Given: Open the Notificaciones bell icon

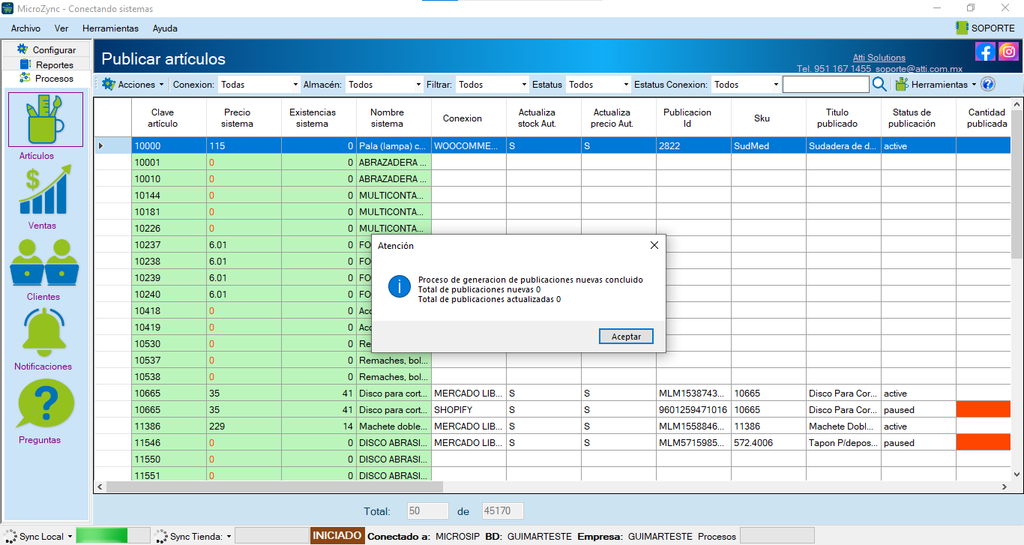Looking at the screenshot, I should click(x=44, y=332).
